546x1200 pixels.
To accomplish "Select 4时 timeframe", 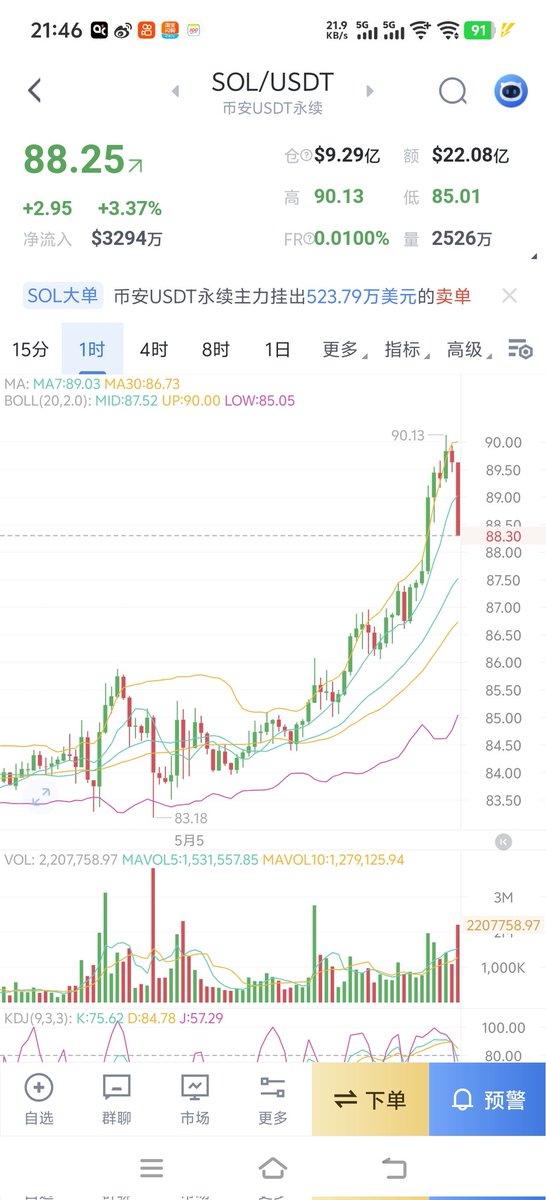I will coord(154,349).
